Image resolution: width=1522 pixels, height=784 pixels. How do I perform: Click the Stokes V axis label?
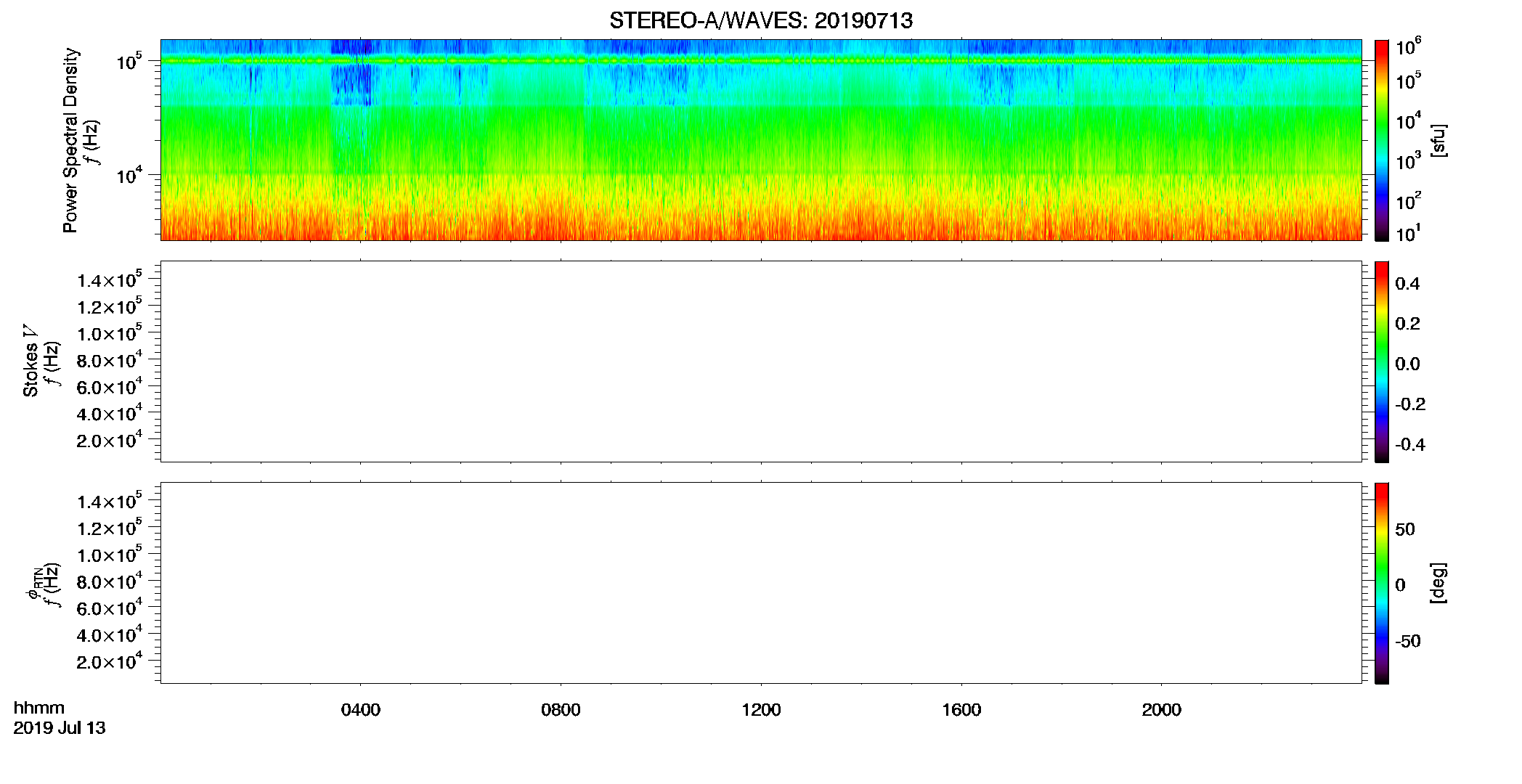click(30, 361)
